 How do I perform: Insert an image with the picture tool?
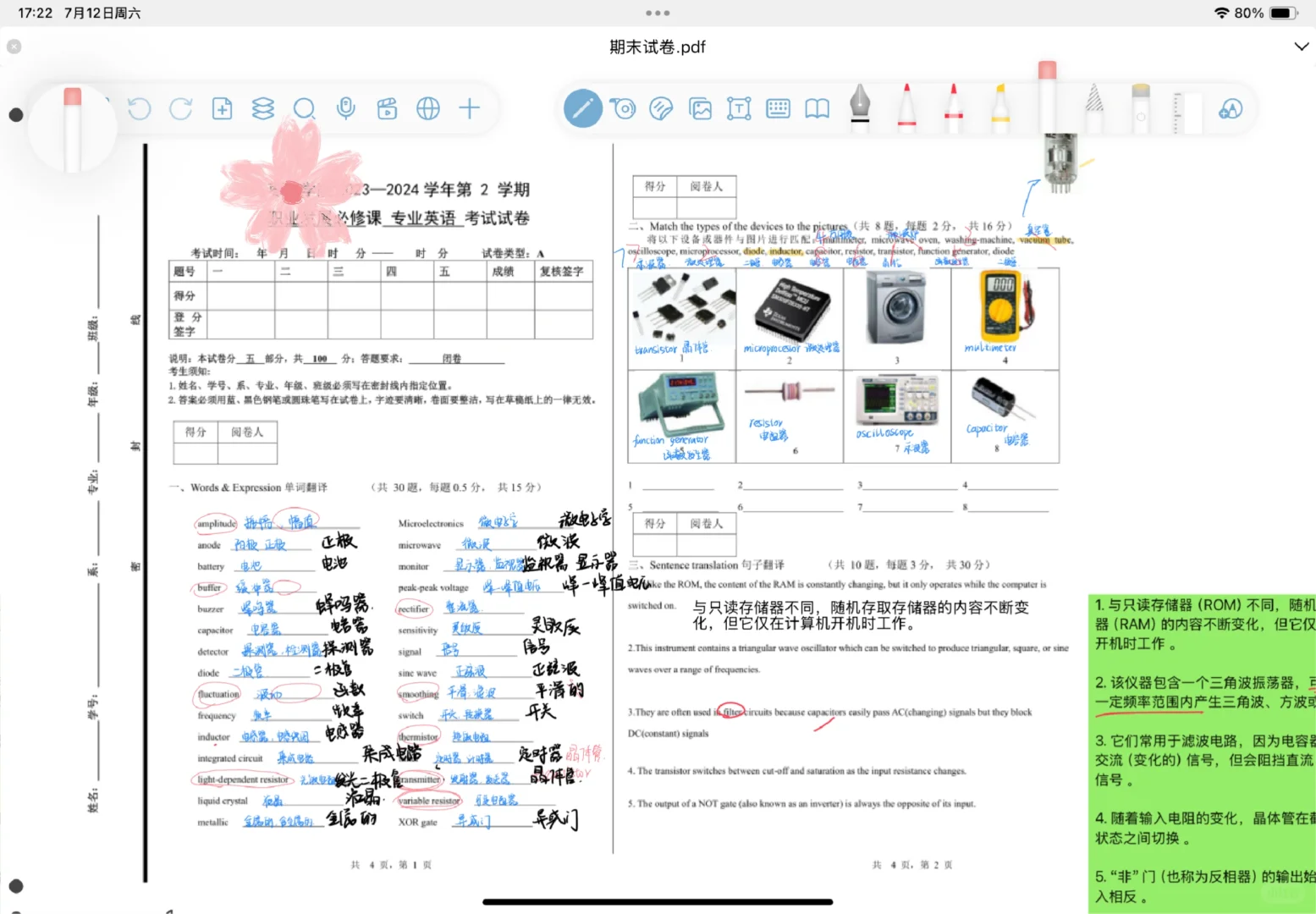700,108
